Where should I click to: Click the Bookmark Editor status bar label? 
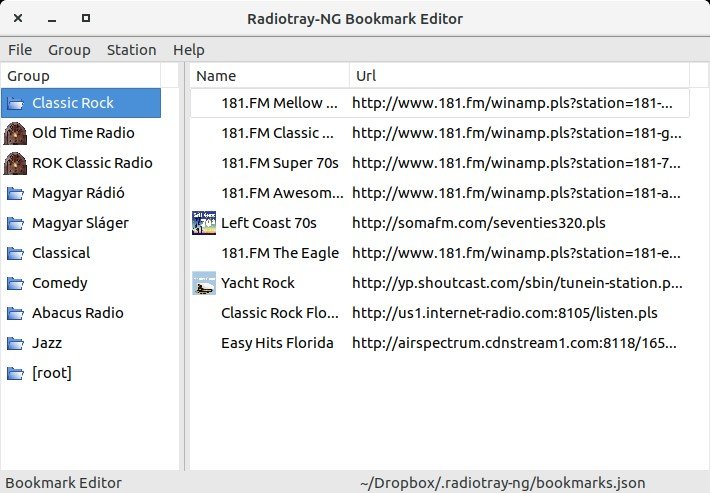63,483
